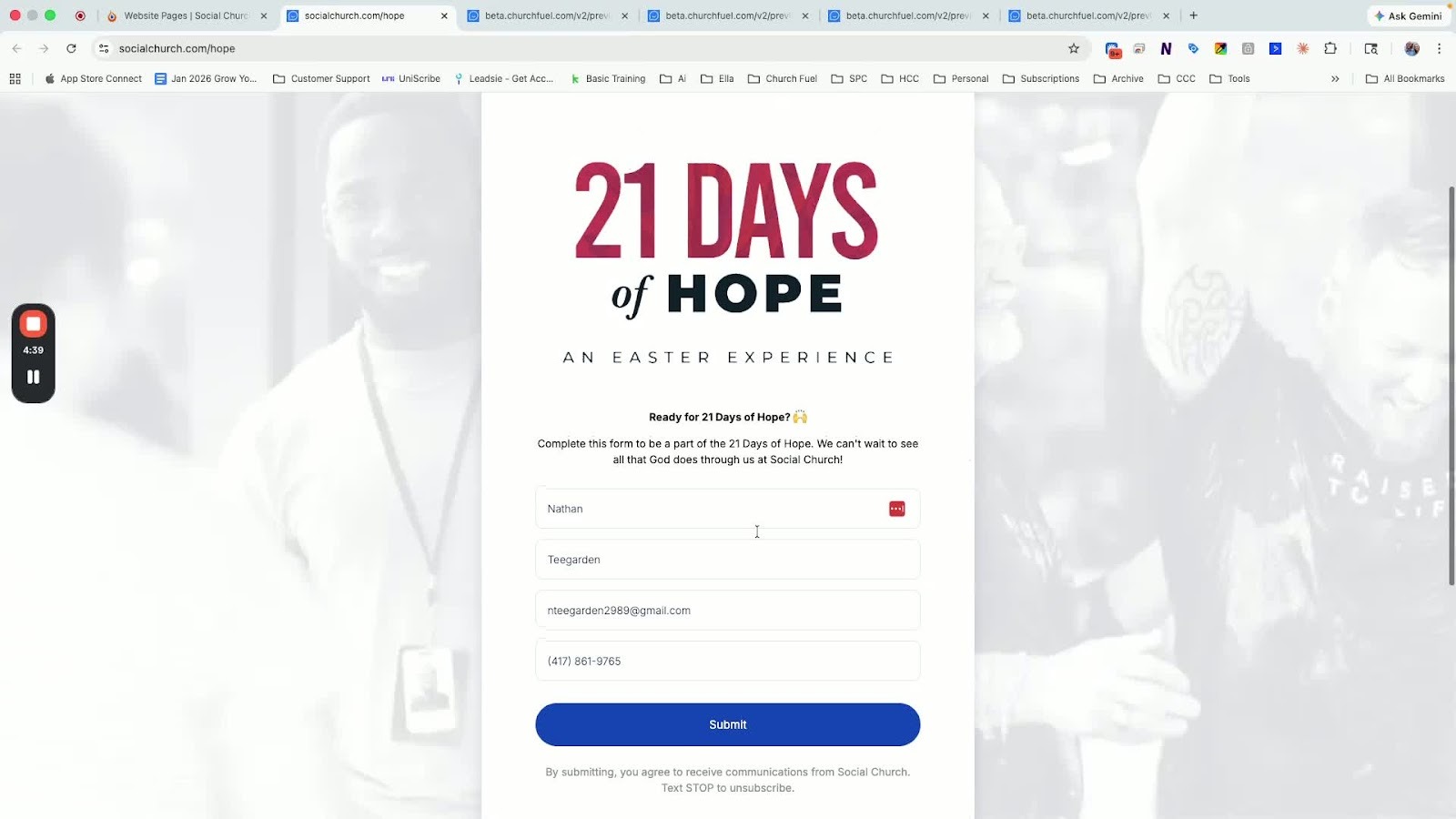This screenshot has width=1456, height=819.
Task: Open the Church Fuel bookmarks folder
Action: tap(783, 79)
